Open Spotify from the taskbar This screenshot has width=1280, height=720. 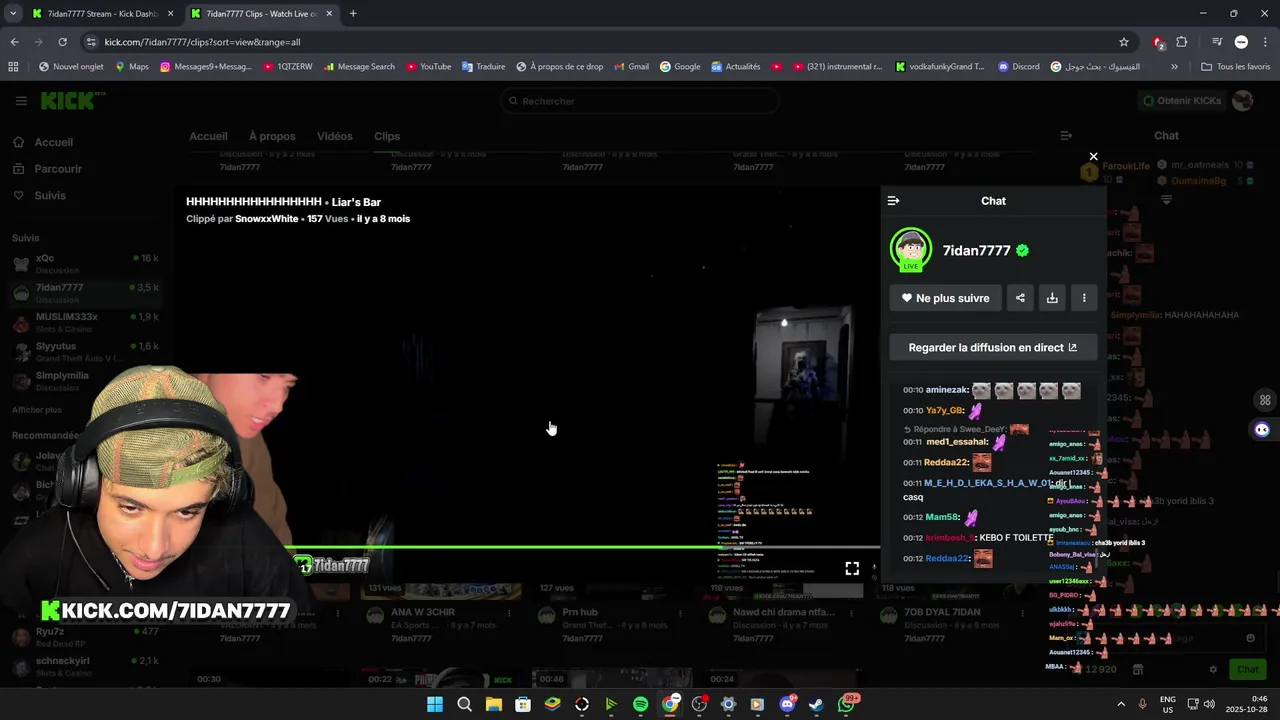(x=640, y=704)
